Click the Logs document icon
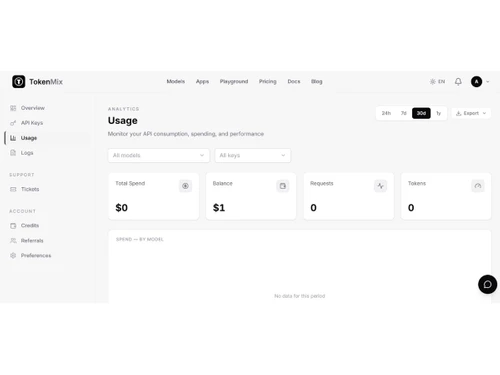This screenshot has width=500, height=375. (x=13, y=153)
